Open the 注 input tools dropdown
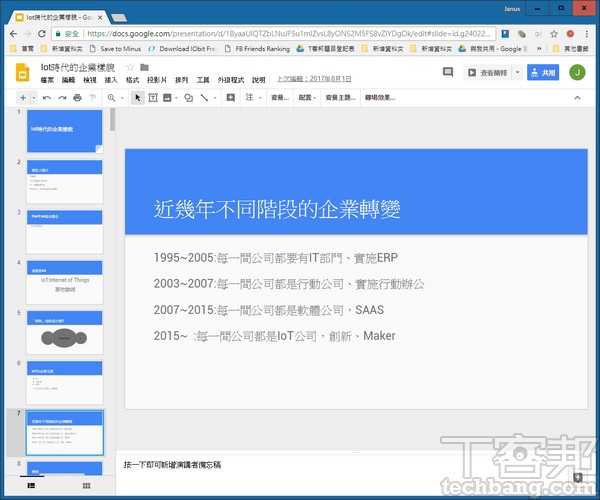Screen dimensions: 600x500 253,98
